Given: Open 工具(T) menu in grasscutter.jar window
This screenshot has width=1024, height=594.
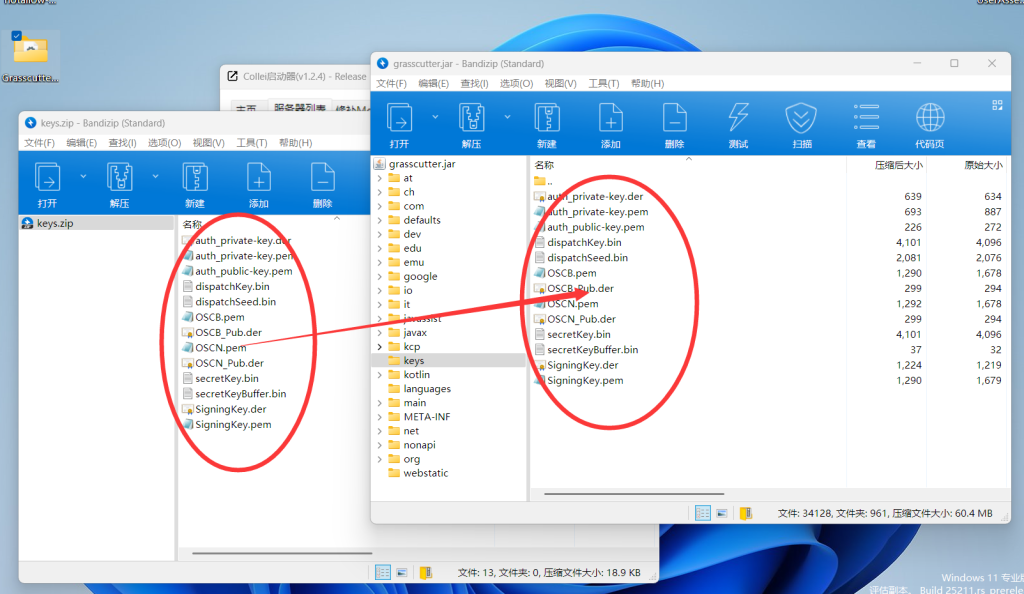Looking at the screenshot, I should pos(603,84).
